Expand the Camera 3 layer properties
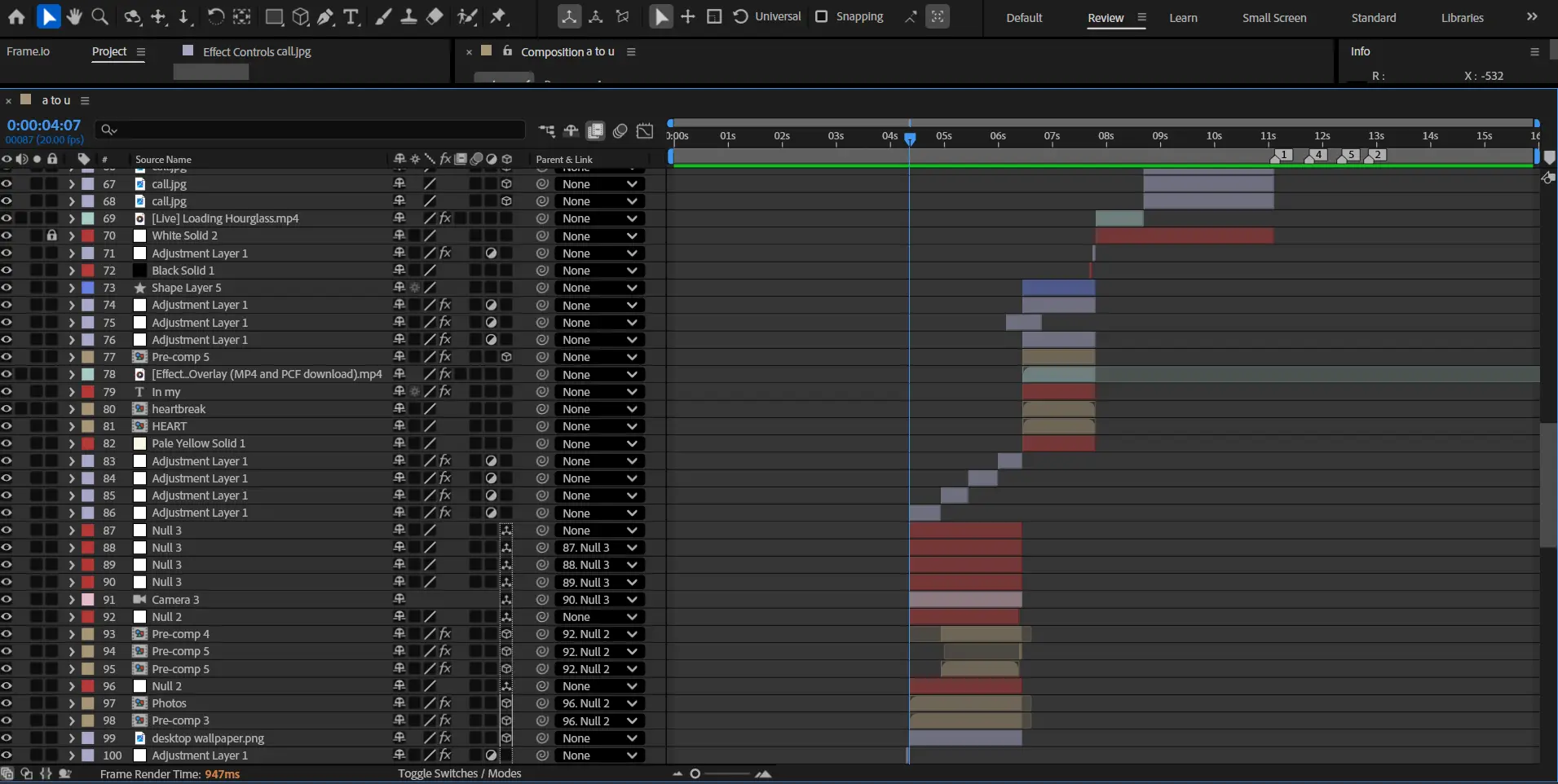Screen dimensions: 1558x784 72,600
